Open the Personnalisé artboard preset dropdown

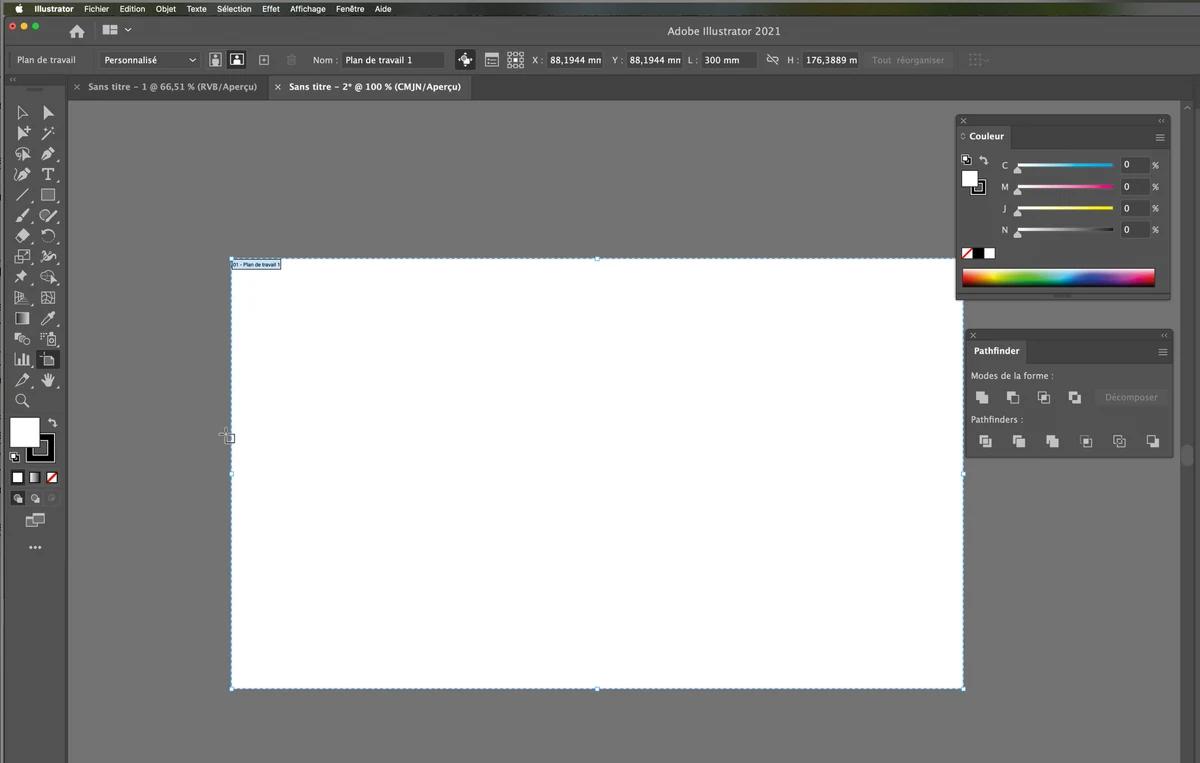150,60
